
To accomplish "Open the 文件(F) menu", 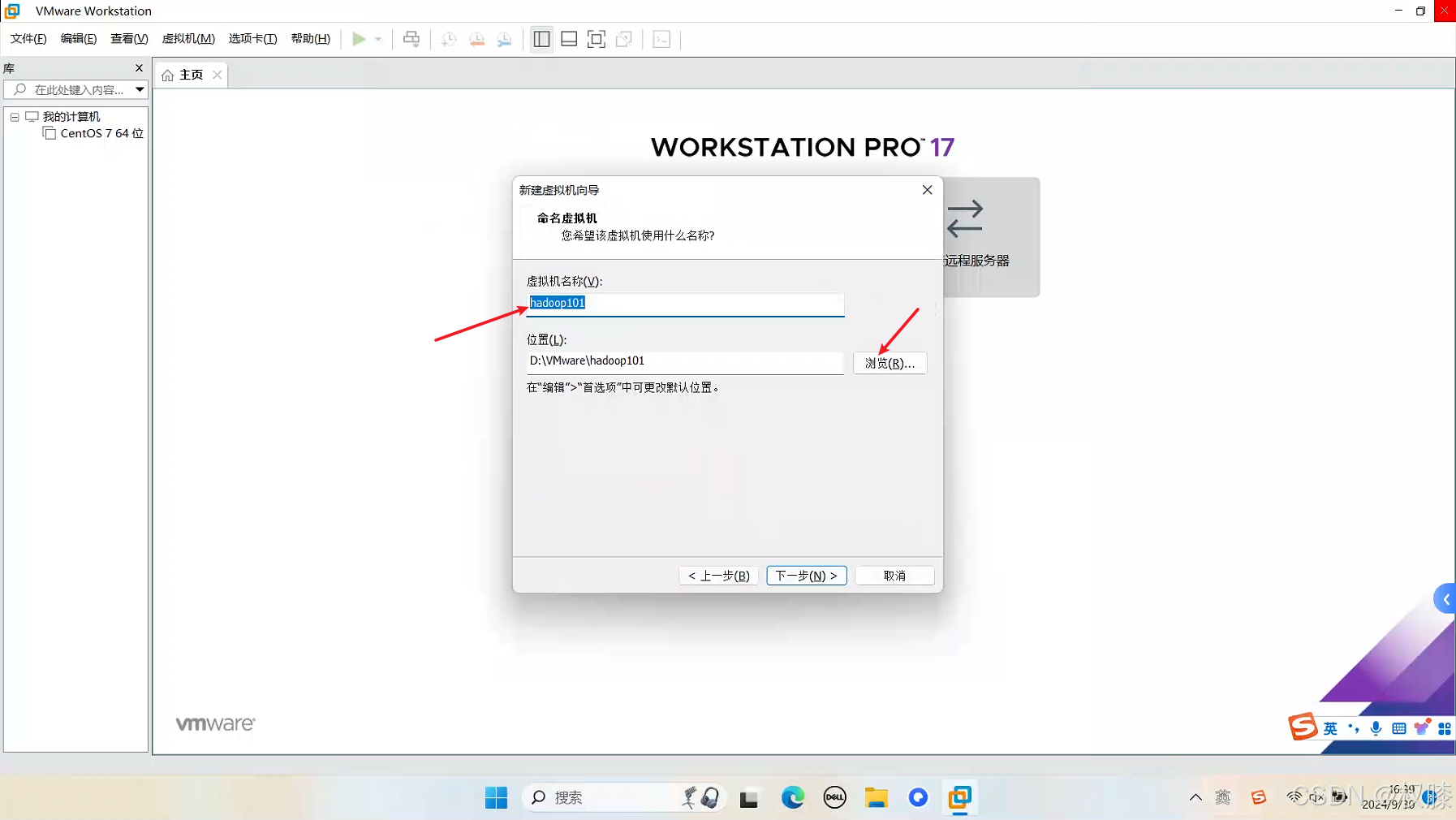I will [28, 38].
